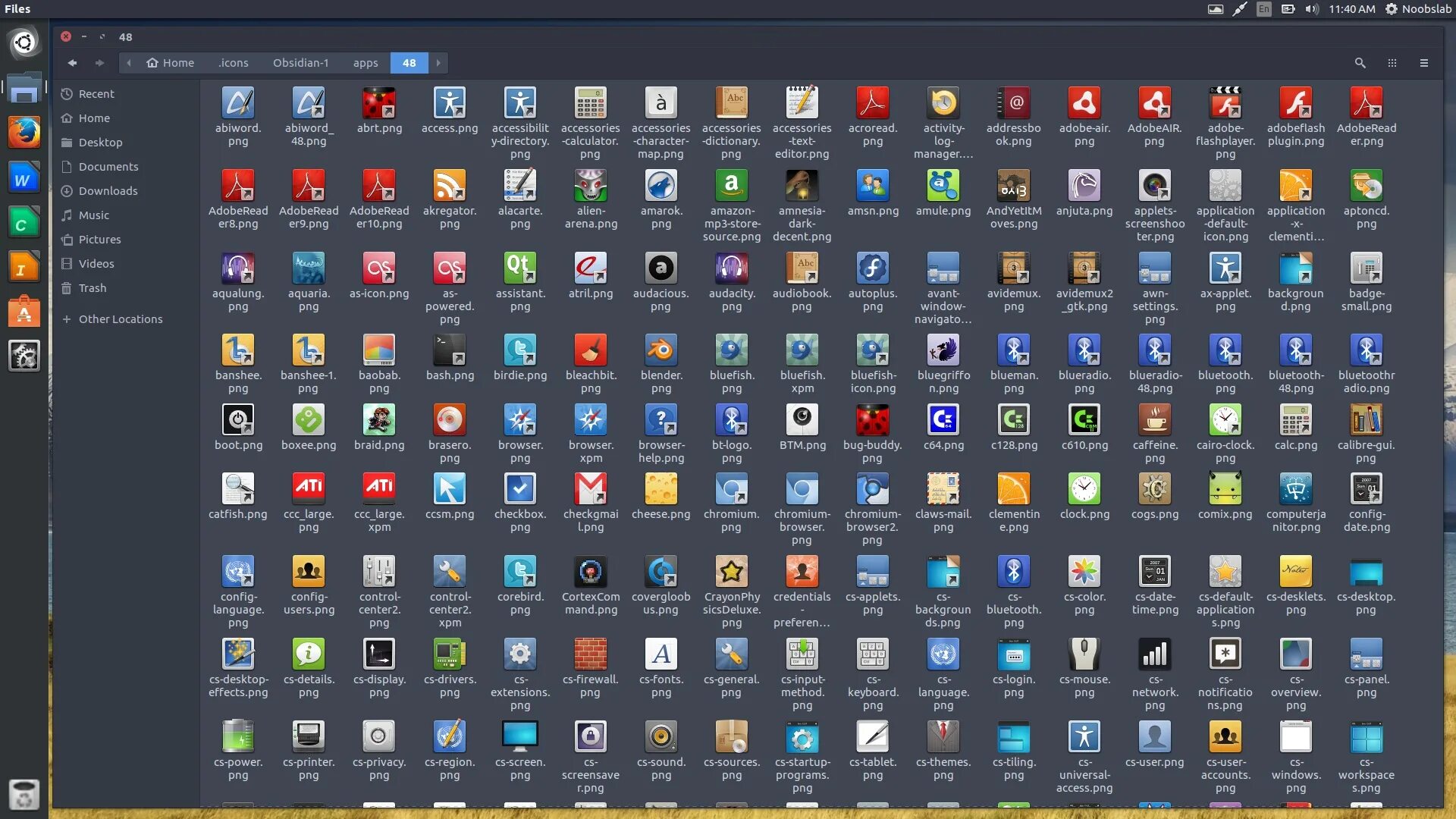
Task: Select the blender.png file icon
Action: tap(661, 350)
